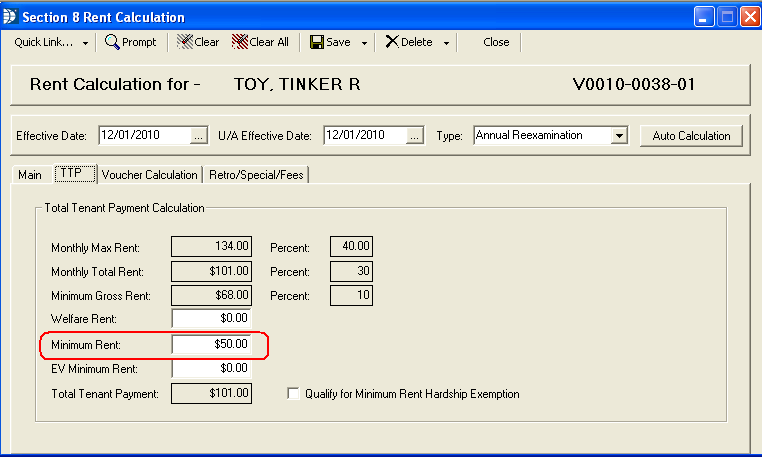The image size is (762, 457).
Task: Click the Percent field showing 10
Action: [351, 295]
